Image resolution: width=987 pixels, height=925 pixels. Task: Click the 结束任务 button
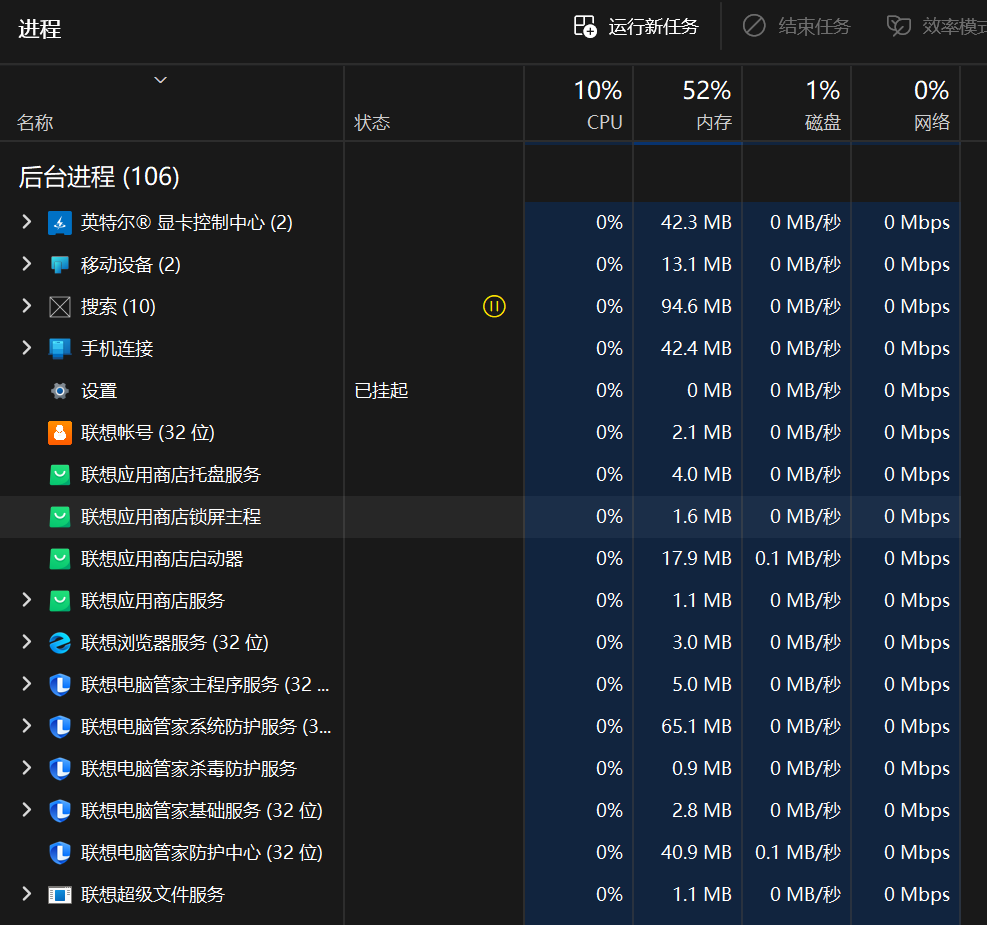(x=797, y=26)
